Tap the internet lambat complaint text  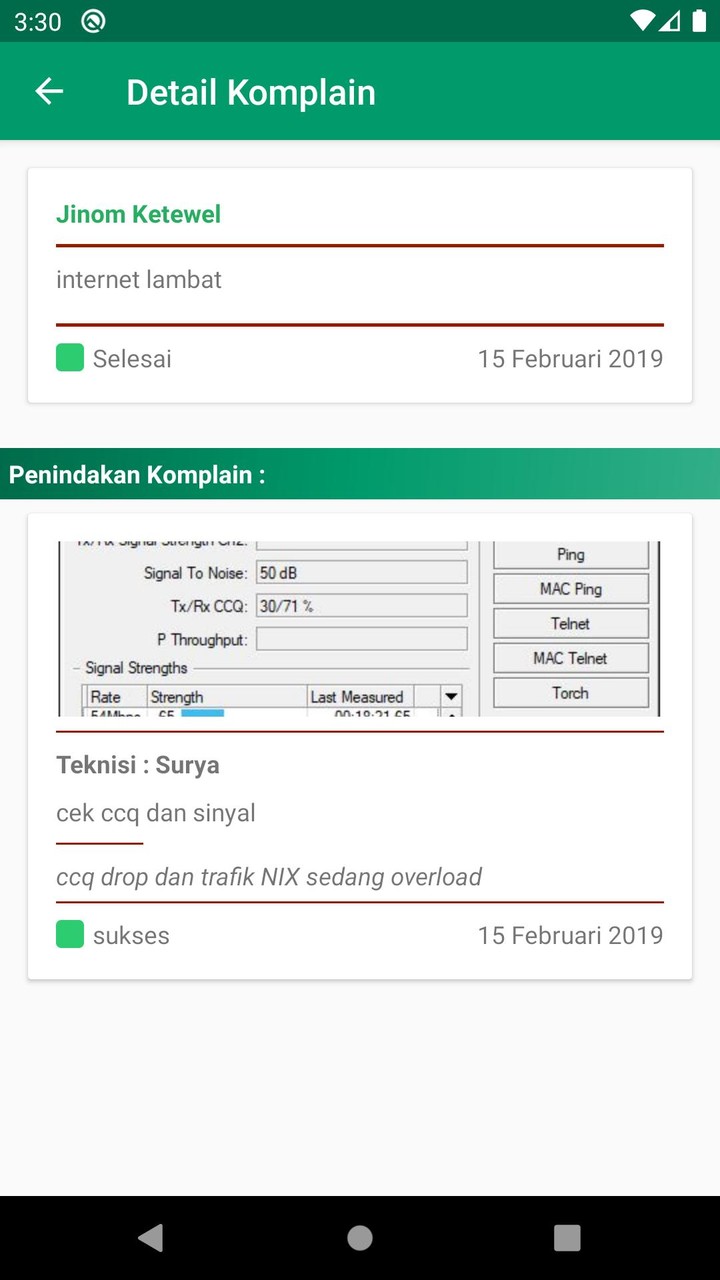pyautogui.click(x=139, y=280)
